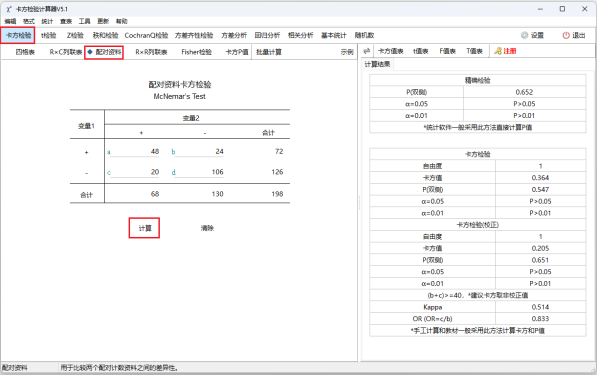Screen dimensions: 597x375
Task: Click the 精确检验 table header
Action: pos(477,80)
